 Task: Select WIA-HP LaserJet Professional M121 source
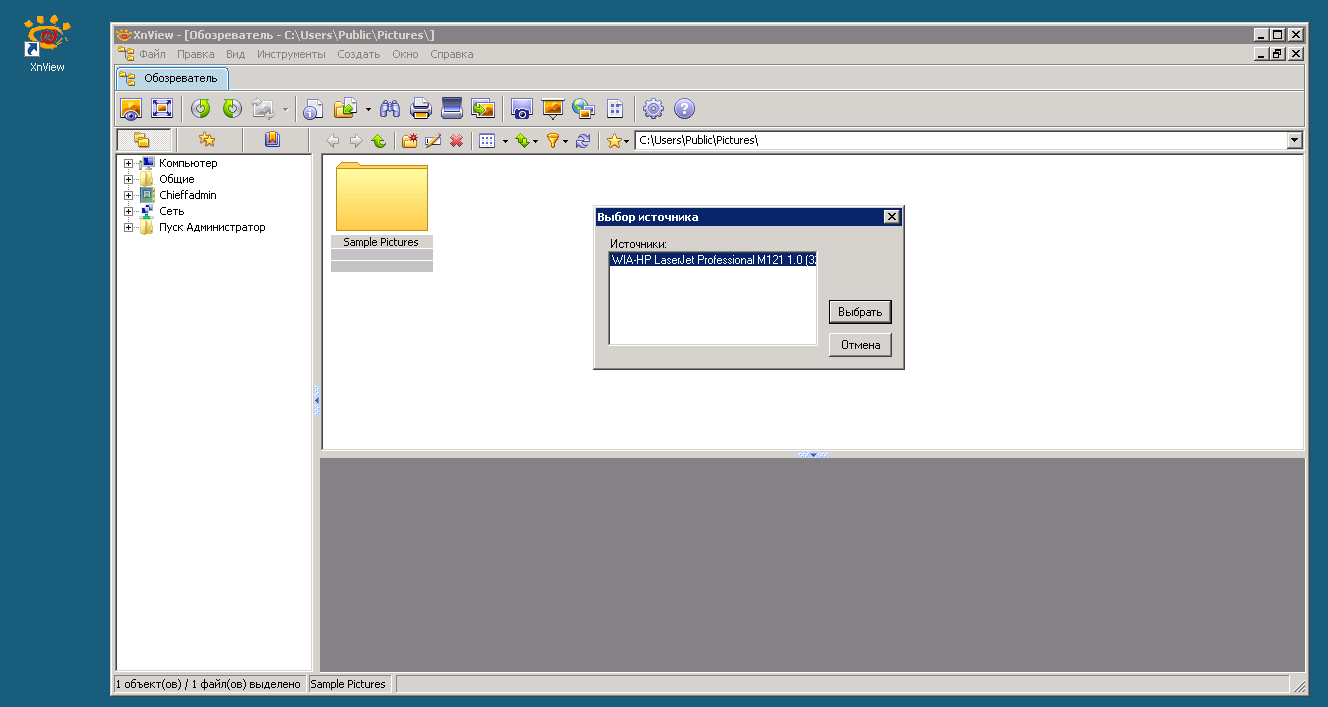tap(713, 260)
